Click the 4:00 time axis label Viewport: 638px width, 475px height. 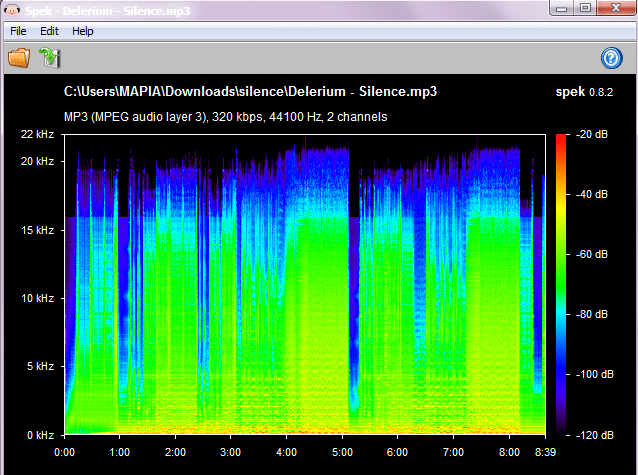(x=286, y=453)
